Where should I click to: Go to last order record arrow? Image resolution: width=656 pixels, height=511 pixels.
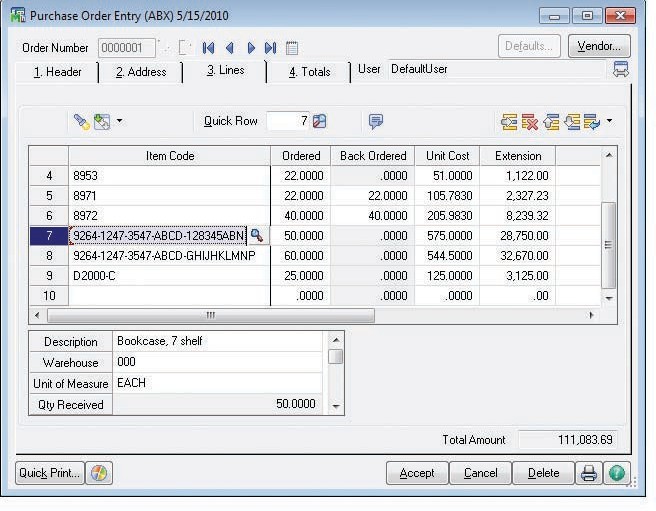coord(271,48)
